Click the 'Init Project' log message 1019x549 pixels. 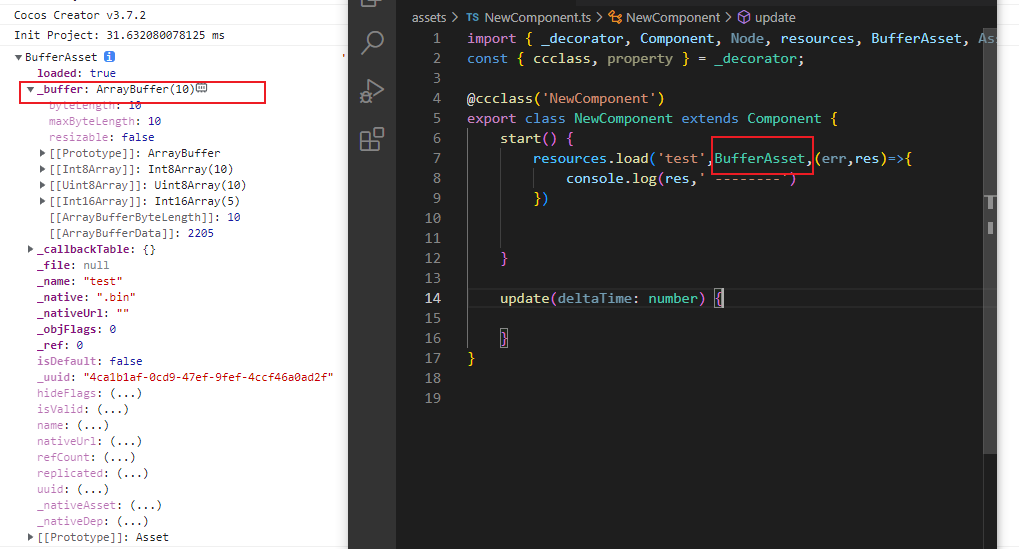[x=119, y=35]
